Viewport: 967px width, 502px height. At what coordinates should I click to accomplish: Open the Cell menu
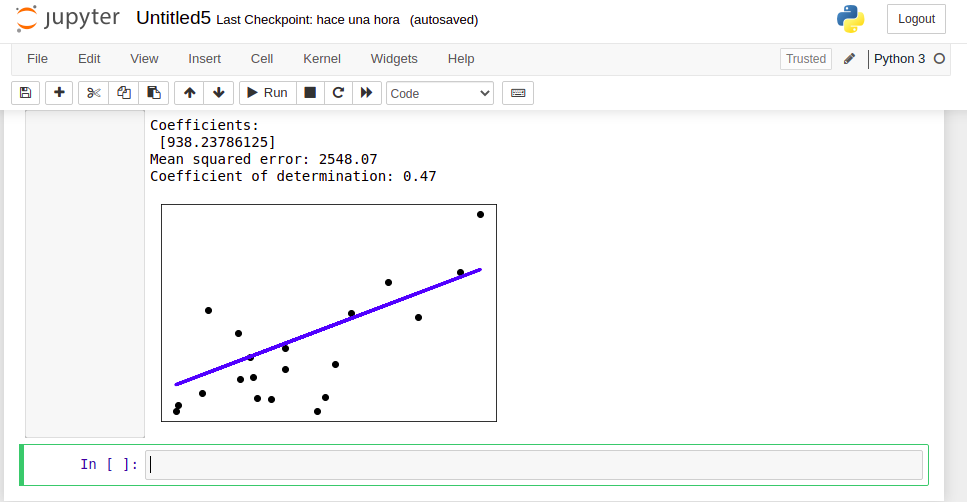262,59
